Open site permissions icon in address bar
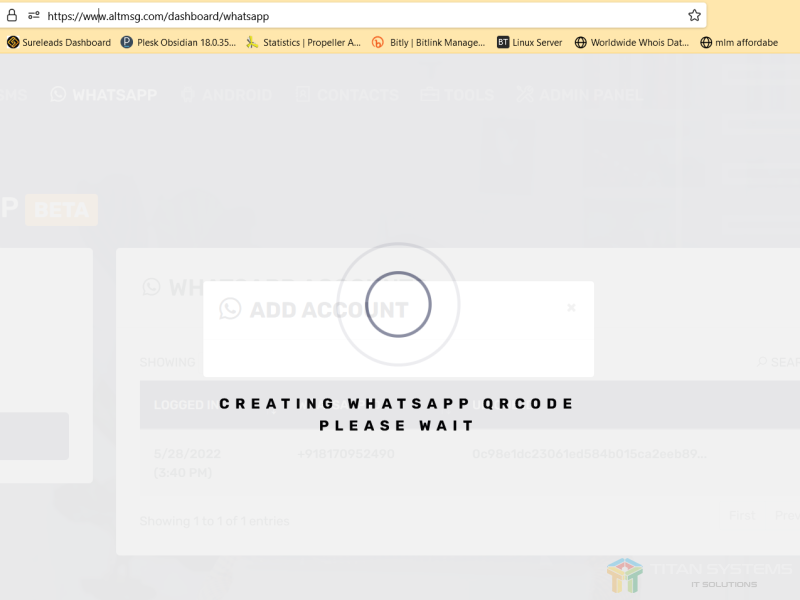Viewport: 800px width, 600px height. click(33, 16)
